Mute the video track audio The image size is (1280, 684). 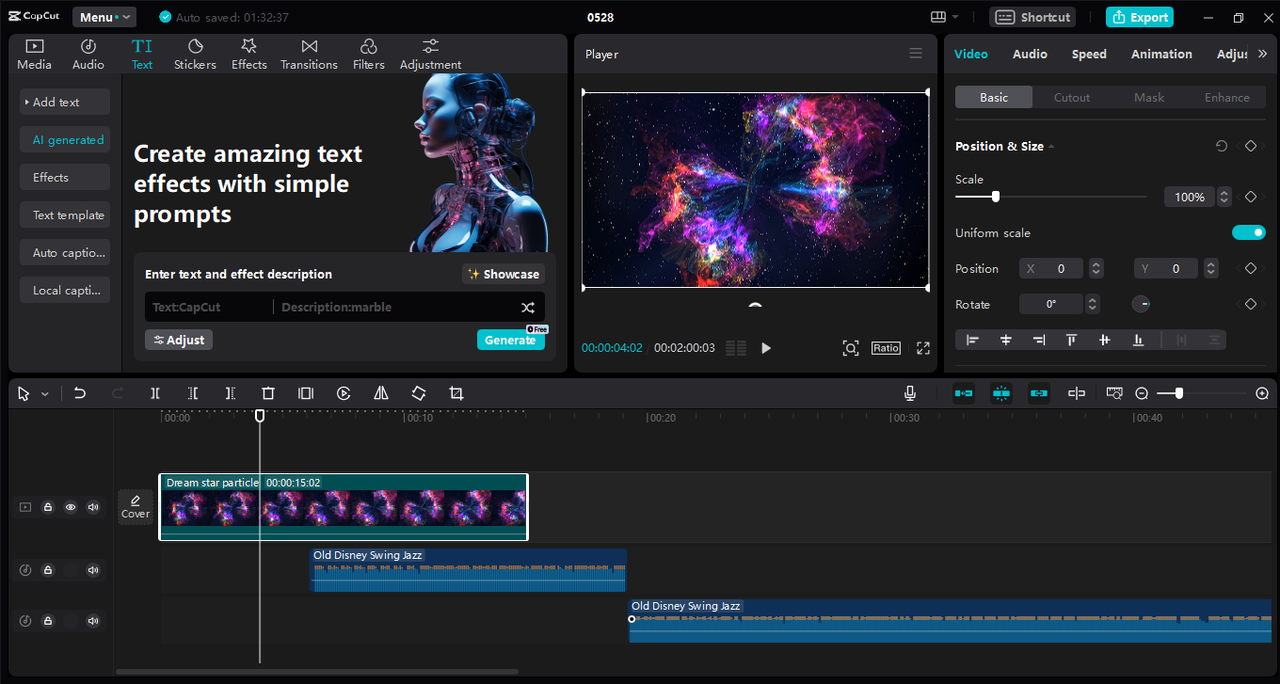coord(93,507)
